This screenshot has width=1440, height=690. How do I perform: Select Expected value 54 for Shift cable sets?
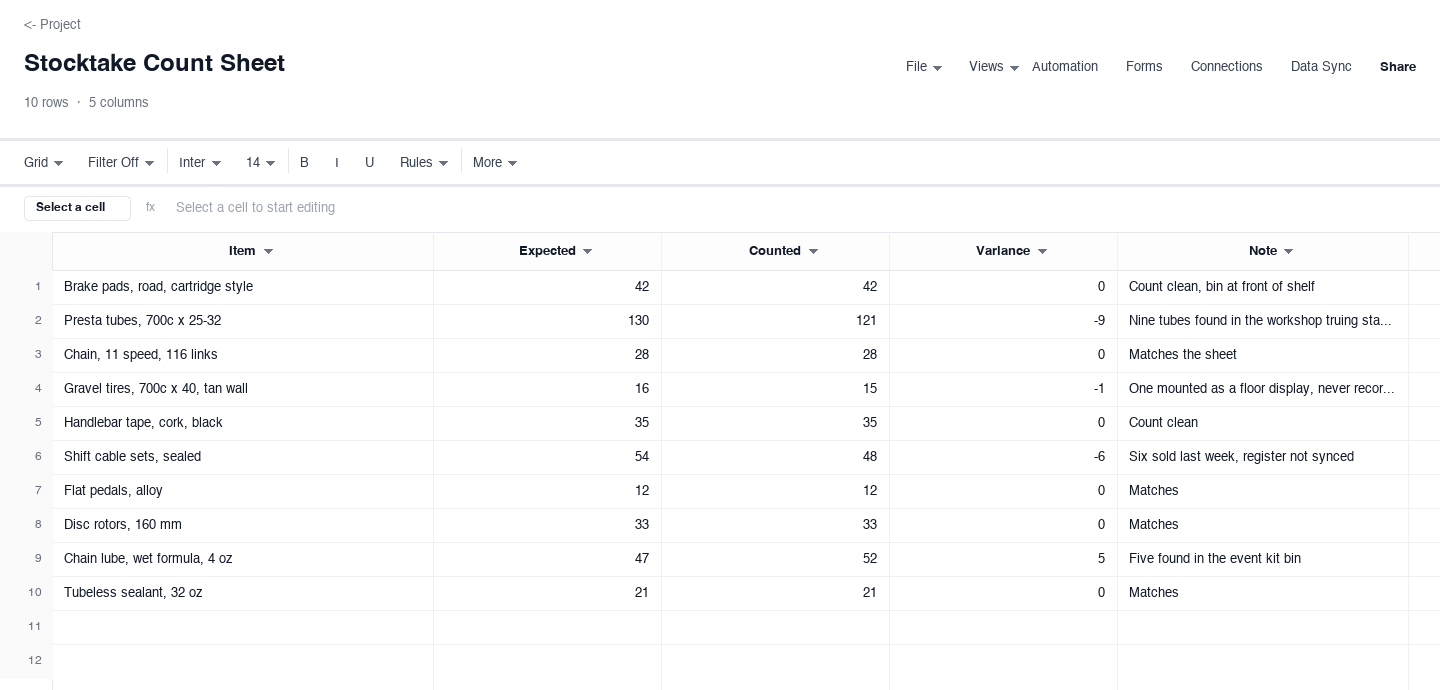click(x=548, y=457)
